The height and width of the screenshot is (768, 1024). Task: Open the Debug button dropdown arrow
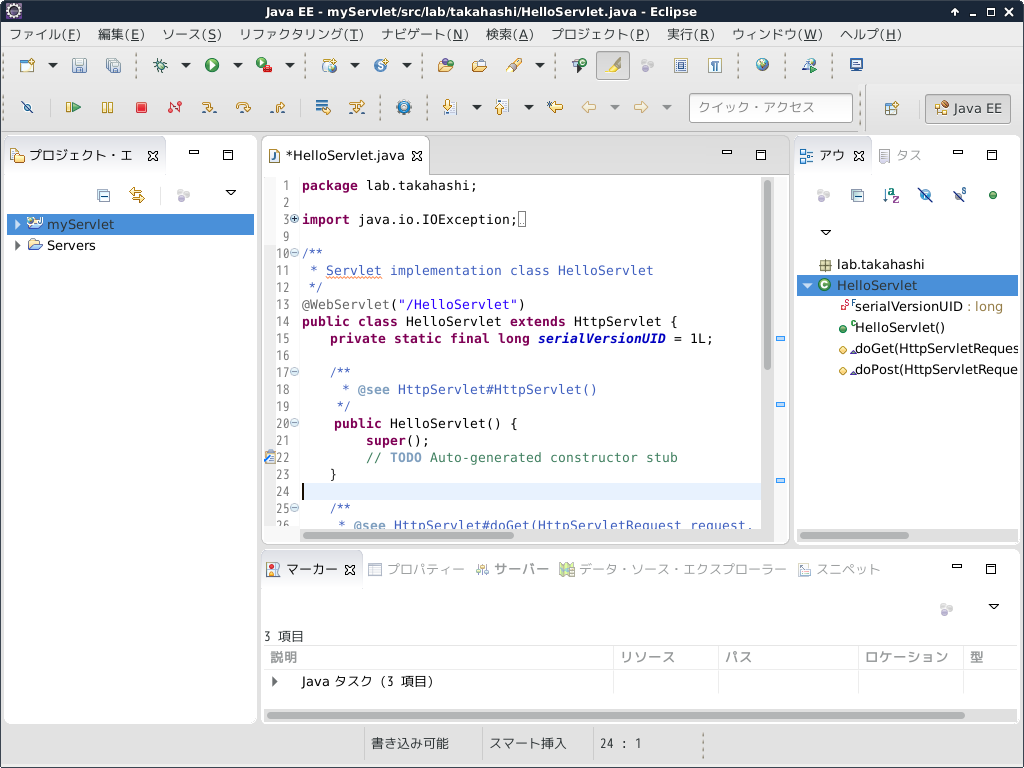pyautogui.click(x=186, y=65)
